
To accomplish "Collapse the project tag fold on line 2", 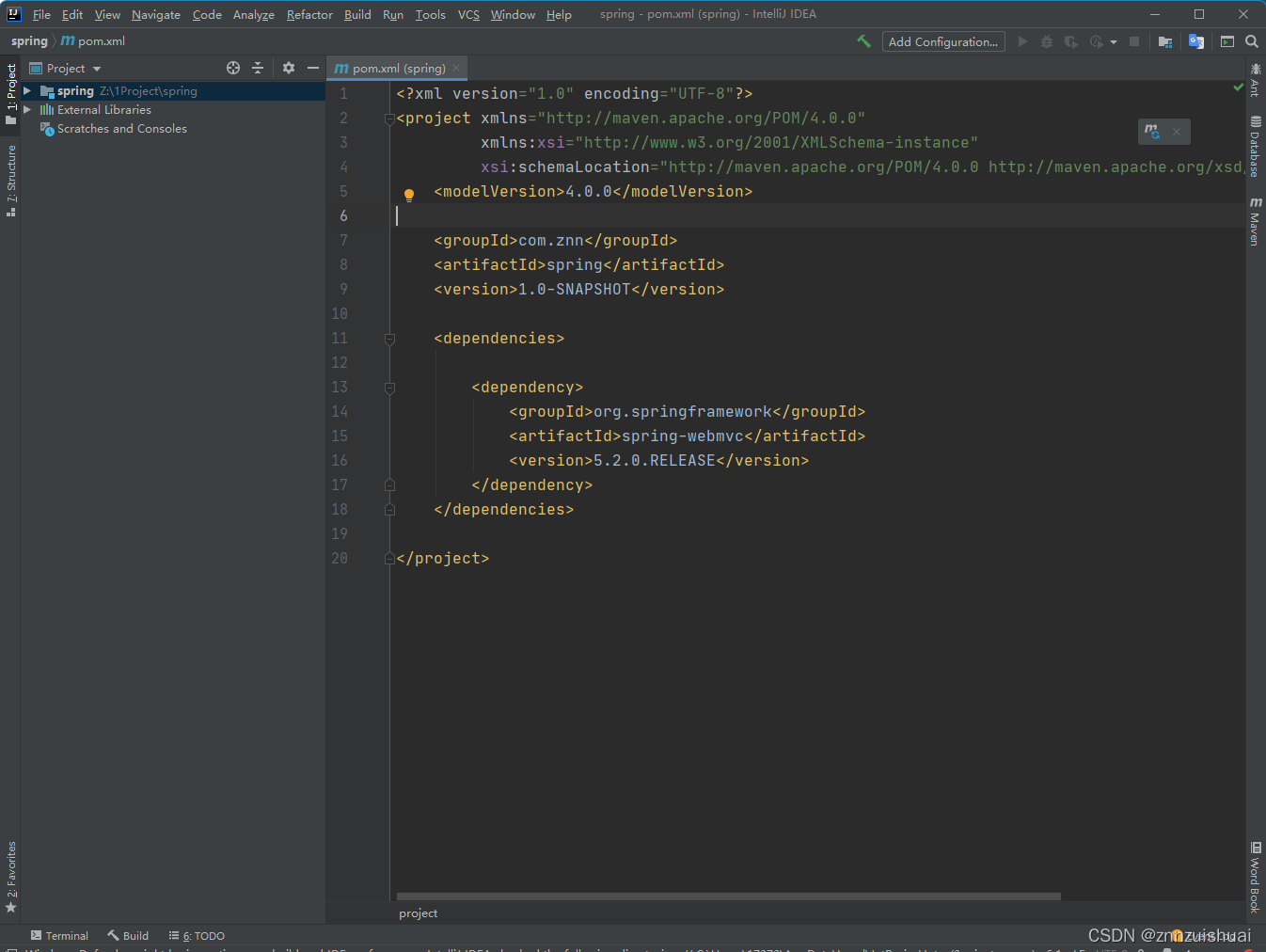I will pyautogui.click(x=389, y=119).
